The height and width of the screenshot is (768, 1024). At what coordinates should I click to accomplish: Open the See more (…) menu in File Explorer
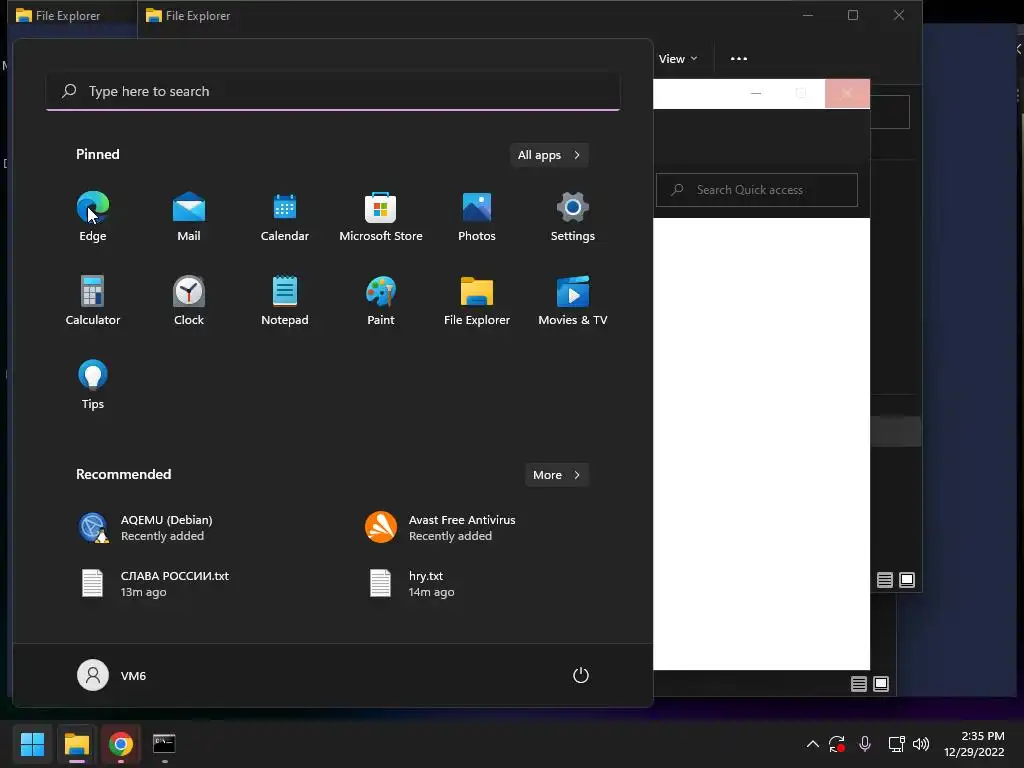point(739,59)
